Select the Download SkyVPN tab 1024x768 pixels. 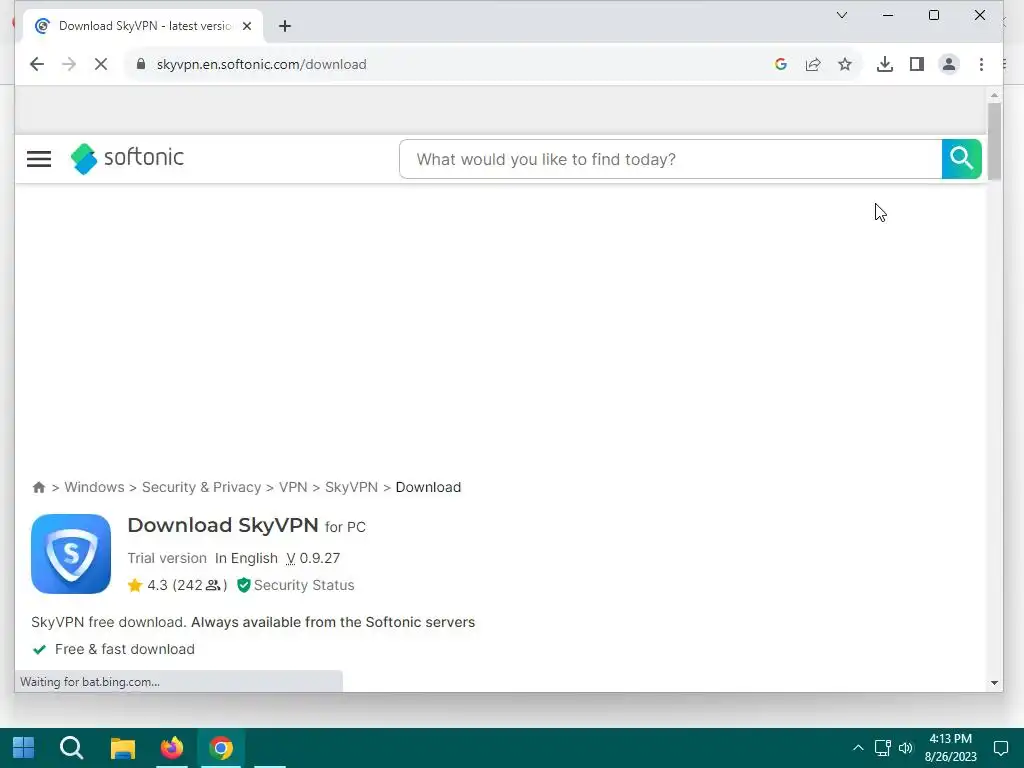click(144, 26)
